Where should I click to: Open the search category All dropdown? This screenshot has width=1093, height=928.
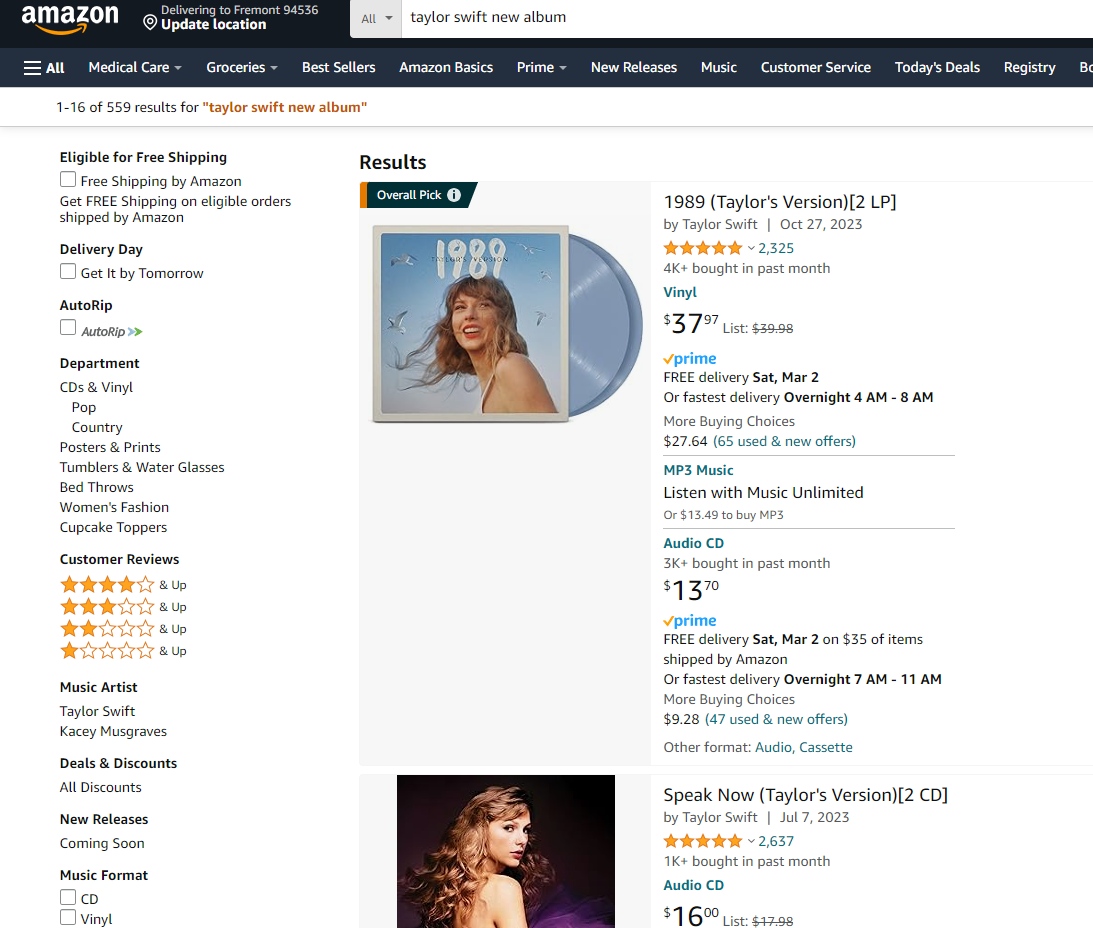376,19
